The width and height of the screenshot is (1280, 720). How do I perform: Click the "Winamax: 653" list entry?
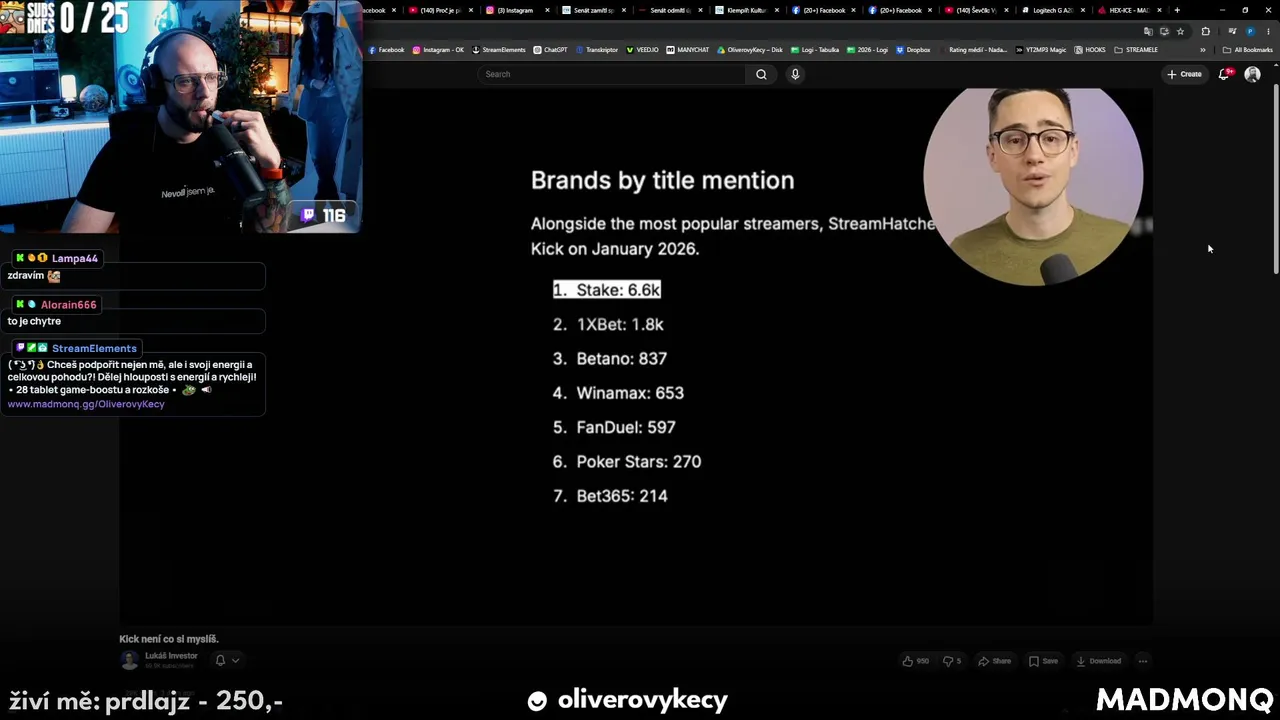point(618,393)
